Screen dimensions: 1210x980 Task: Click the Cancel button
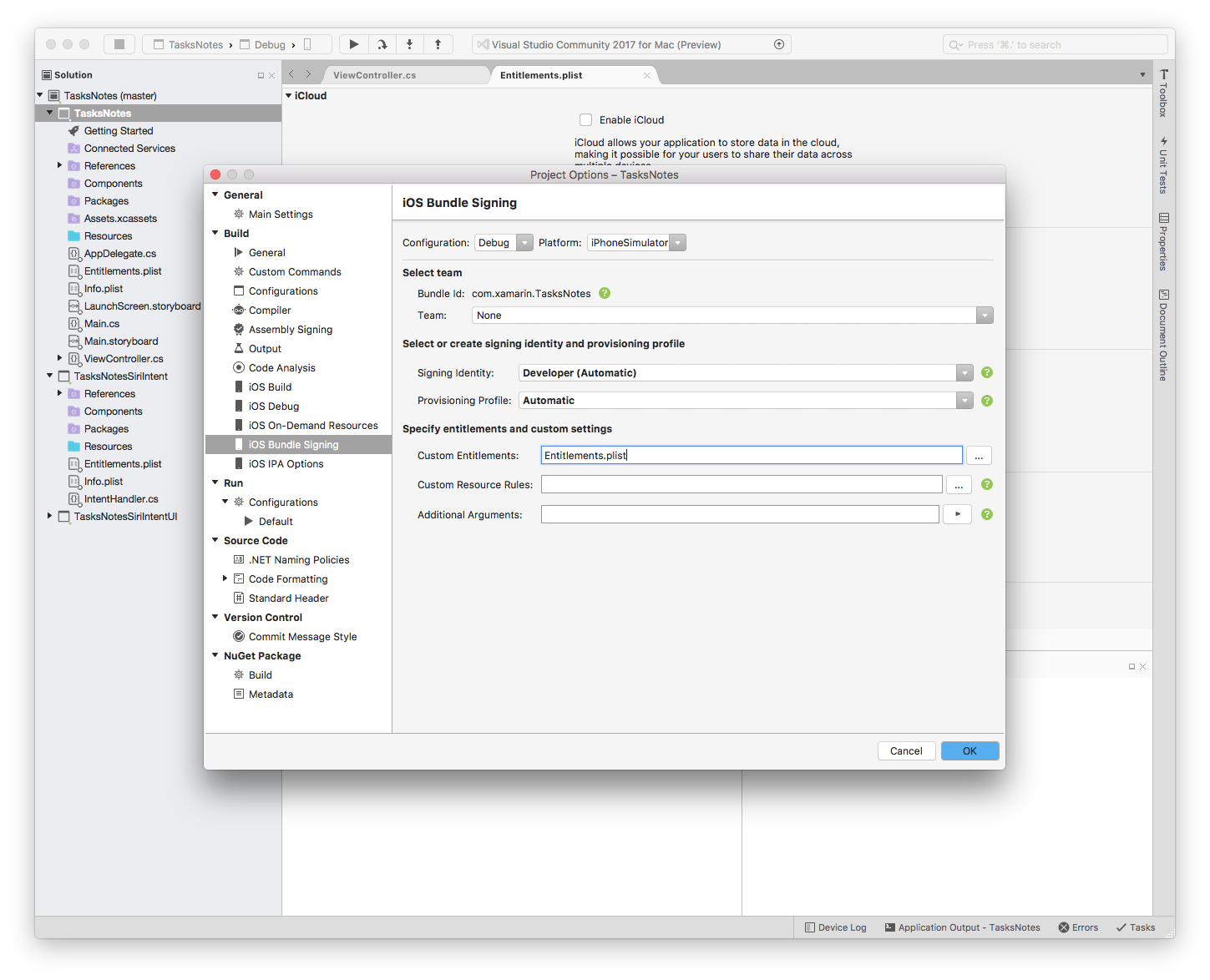[x=906, y=750]
